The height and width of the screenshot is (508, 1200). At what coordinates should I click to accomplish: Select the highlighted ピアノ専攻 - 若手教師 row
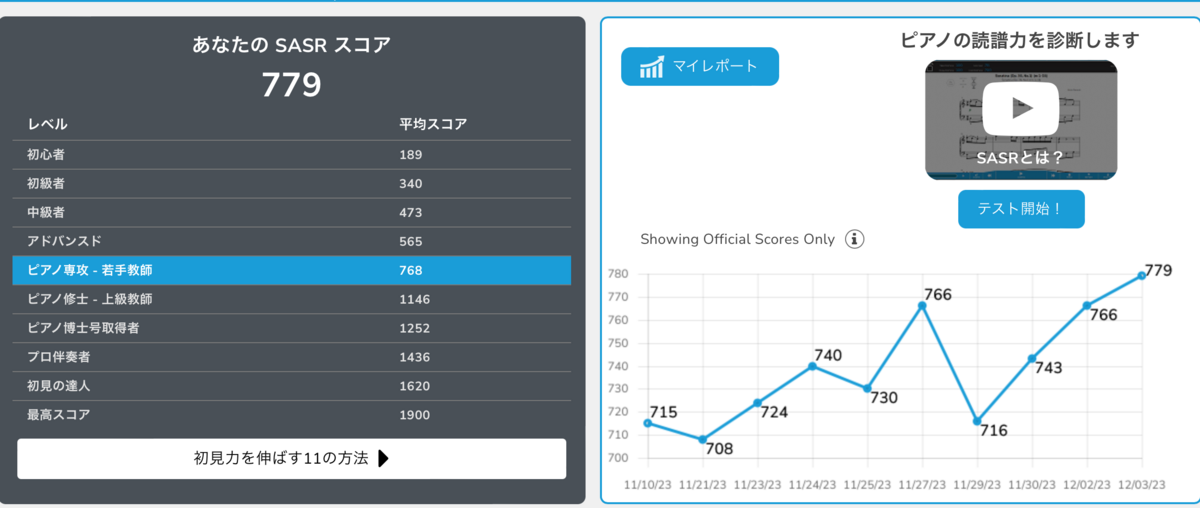pyautogui.click(x=291, y=270)
